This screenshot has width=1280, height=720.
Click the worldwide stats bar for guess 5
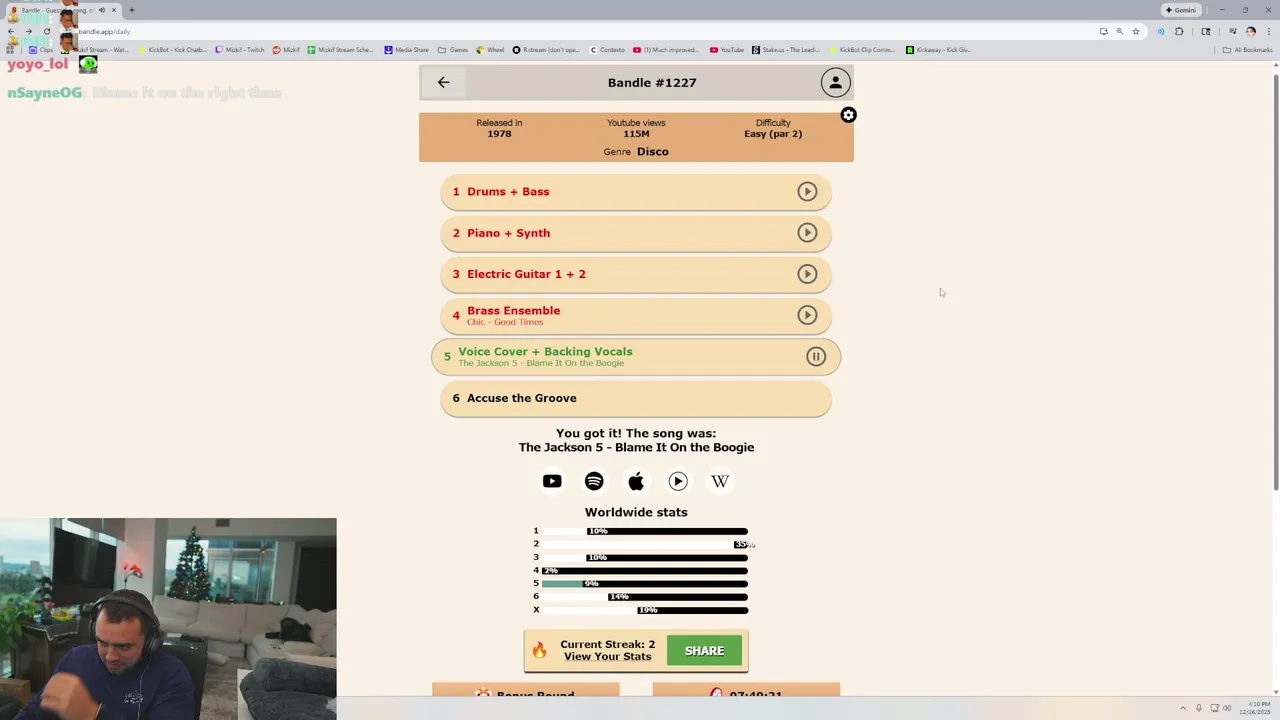pos(645,583)
